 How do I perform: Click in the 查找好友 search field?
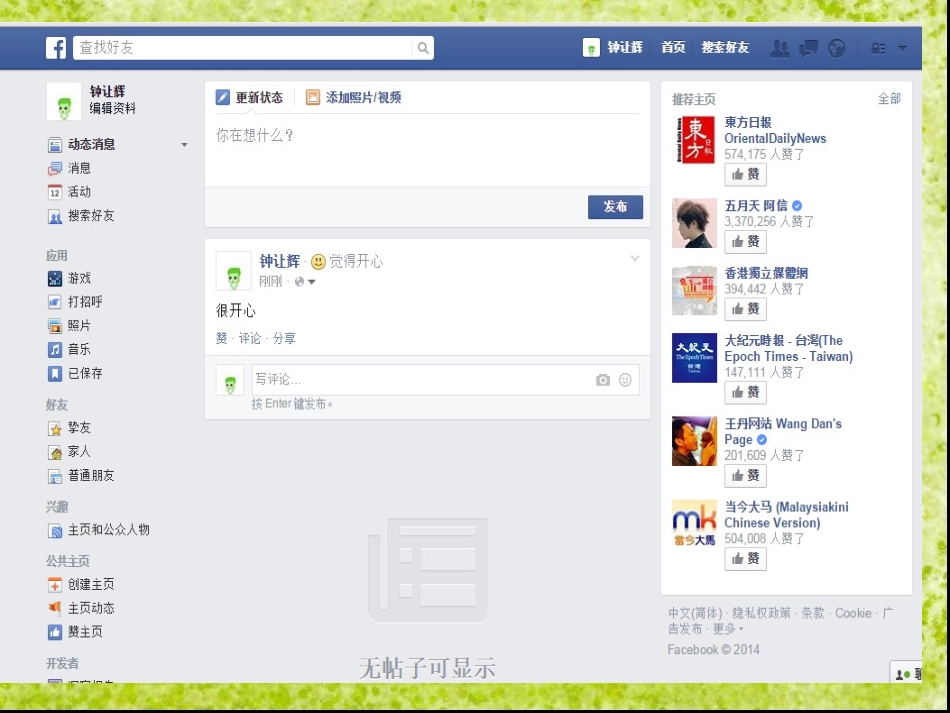click(x=242, y=47)
